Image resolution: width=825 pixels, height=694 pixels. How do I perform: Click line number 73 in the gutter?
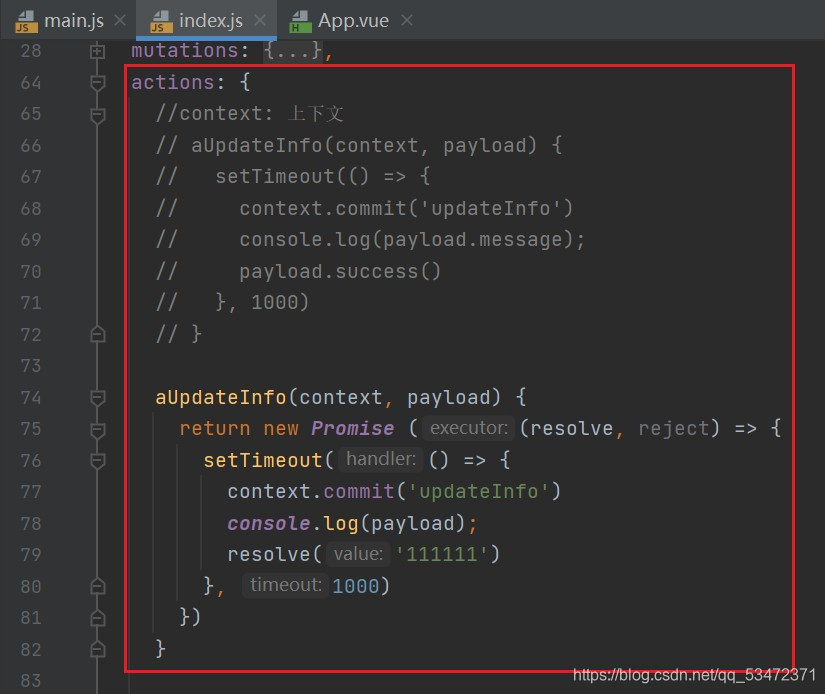pos(31,366)
